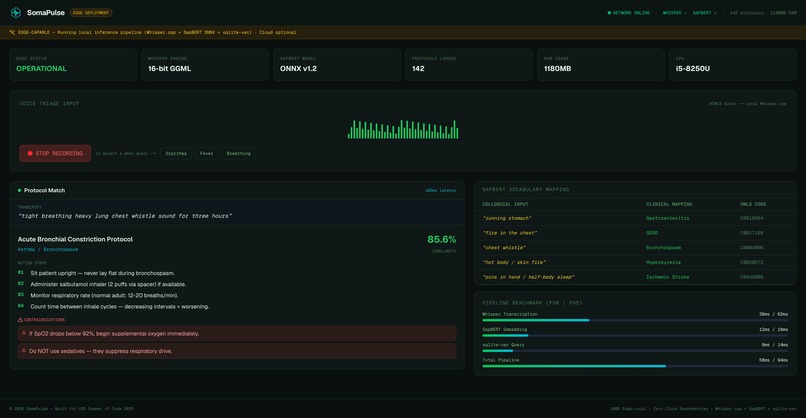Click the Whisper Transcription benchmark bar
Screen dimensions: 806x418
pyautogui.click(x=635, y=320)
